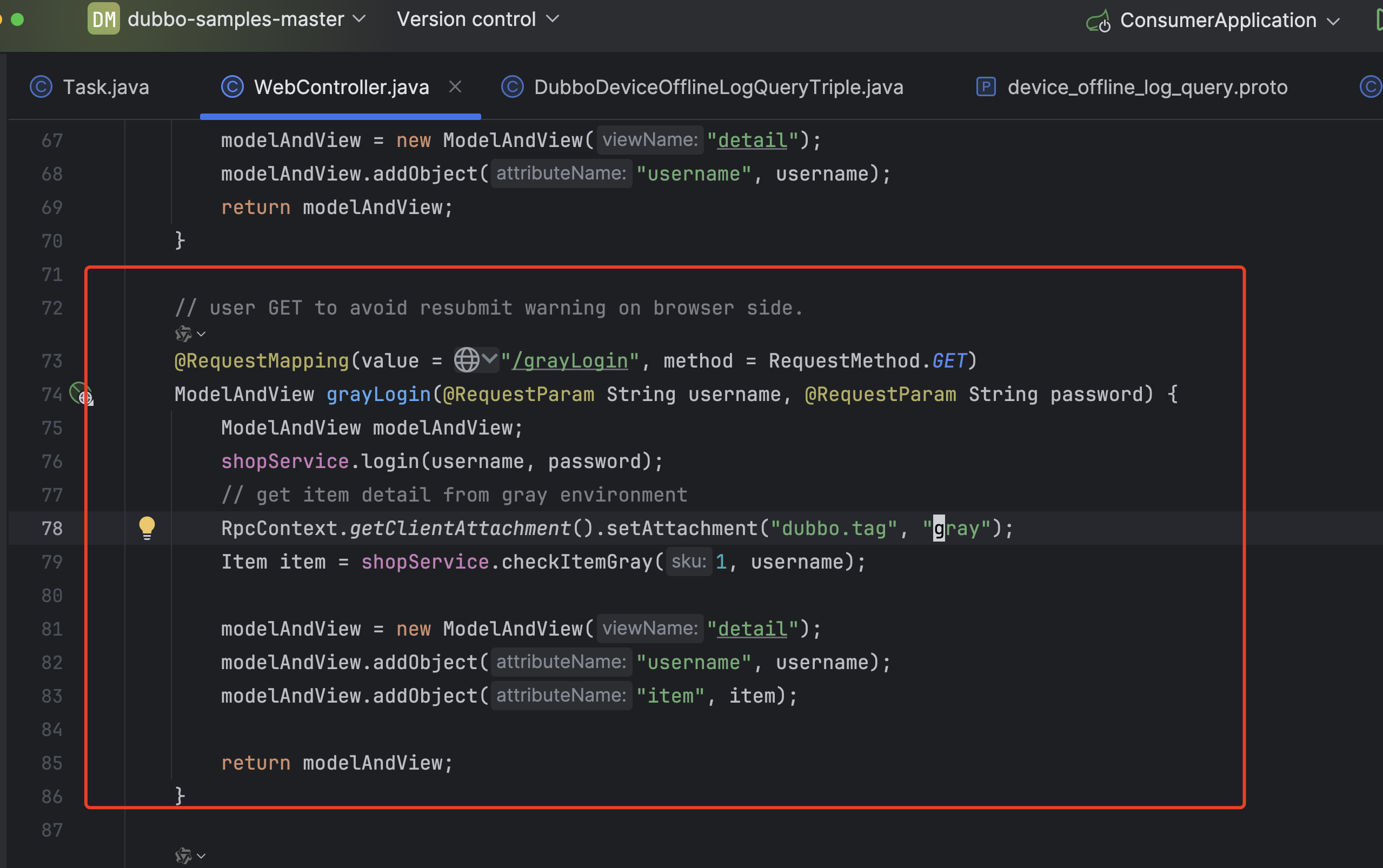Click the comment on line 72
Screen dimensions: 1383x868
489,308
